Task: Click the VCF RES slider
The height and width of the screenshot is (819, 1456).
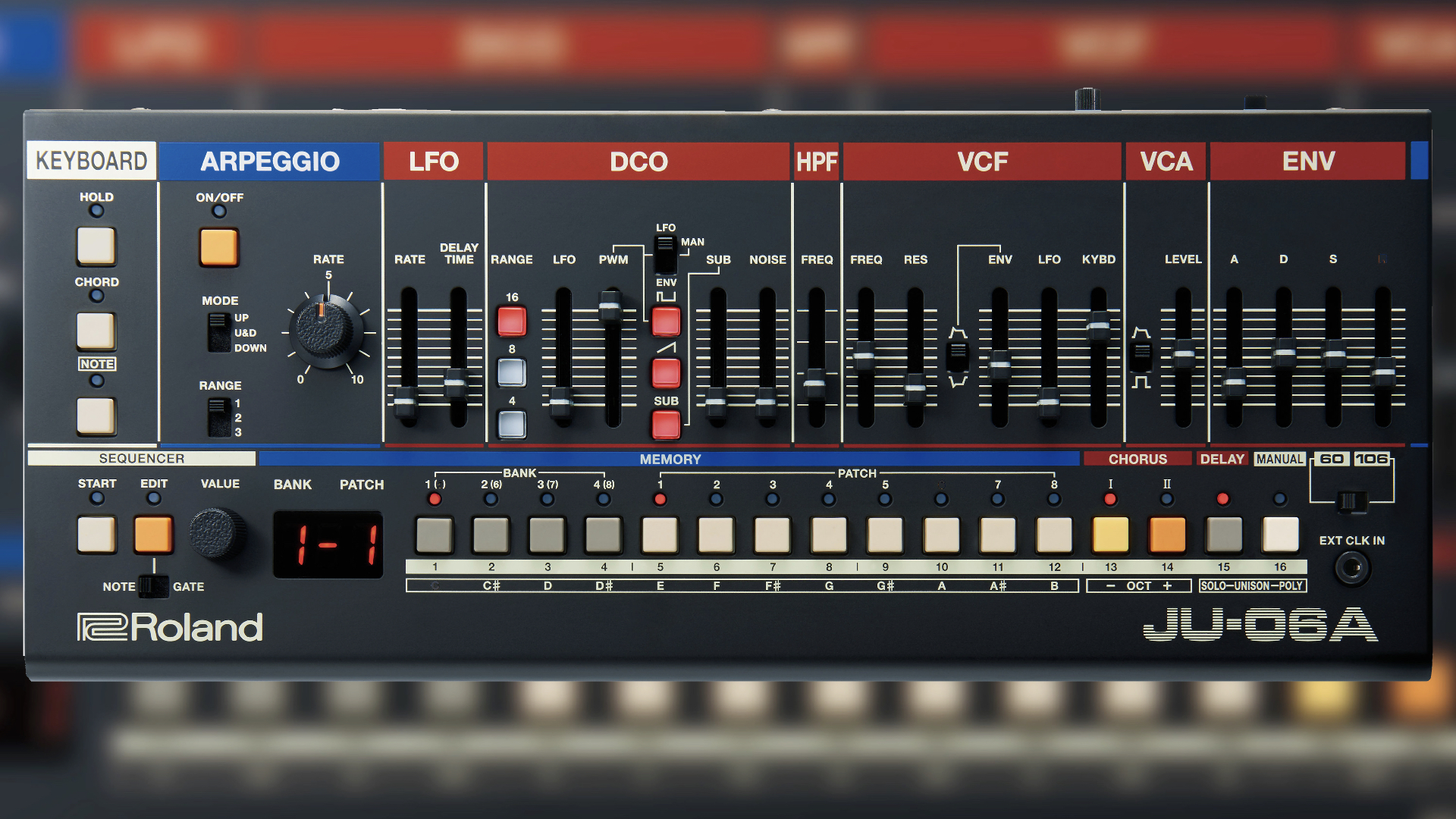Action: (x=915, y=389)
